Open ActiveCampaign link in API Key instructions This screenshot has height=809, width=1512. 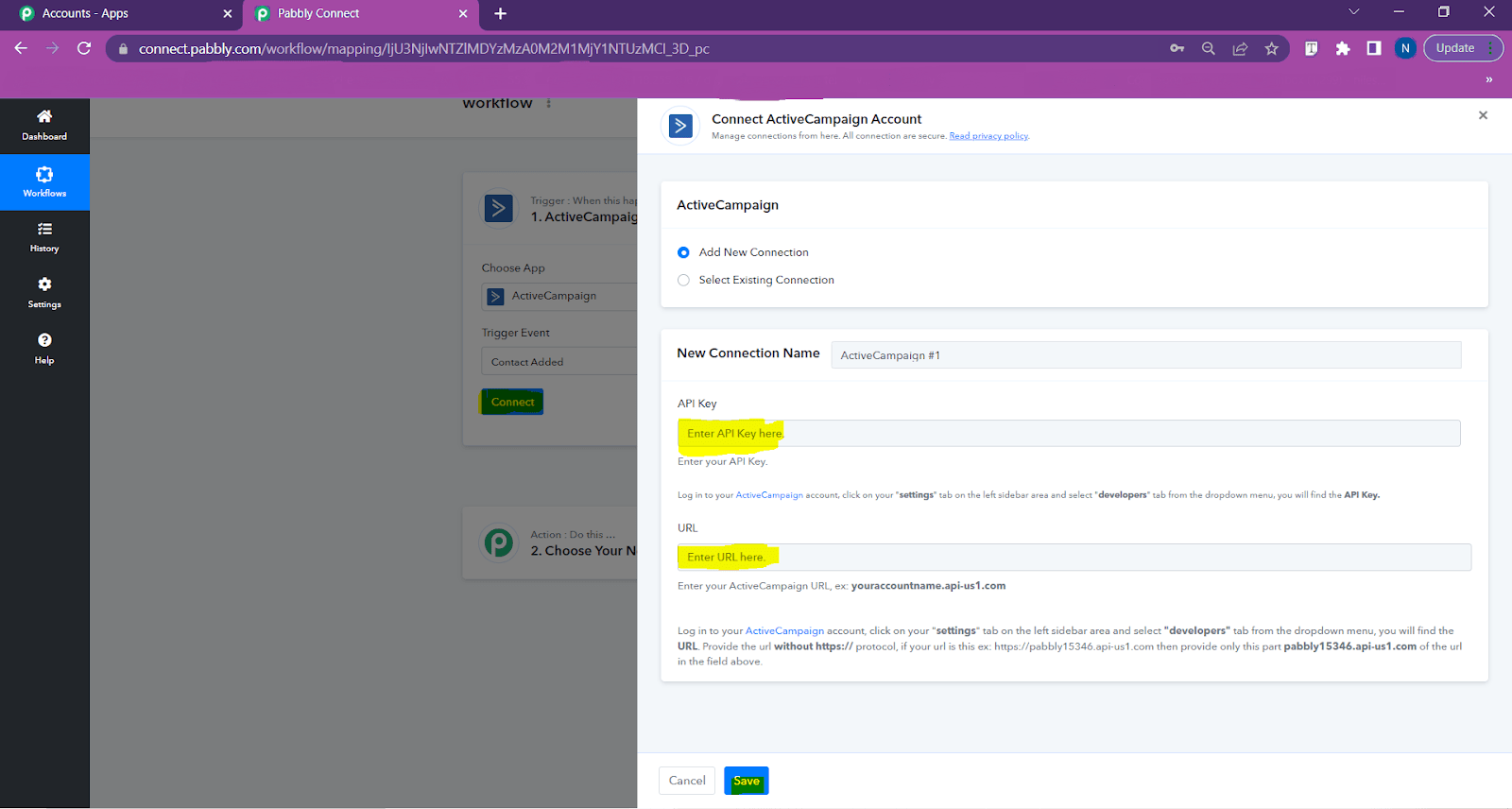[x=769, y=495]
